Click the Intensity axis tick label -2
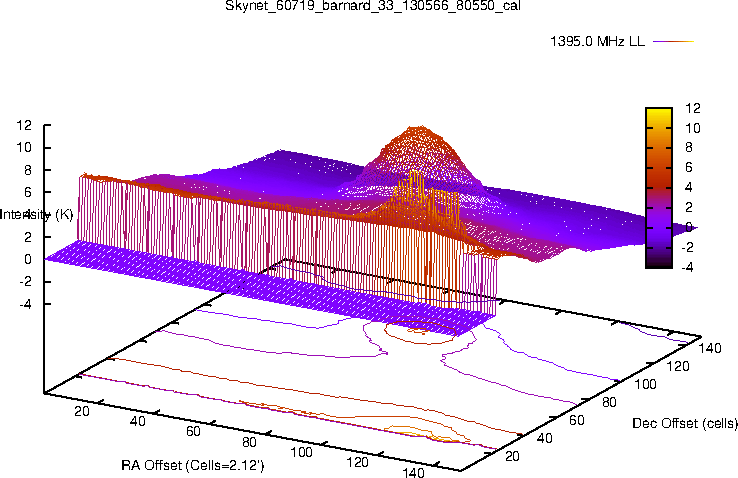 coord(25,281)
